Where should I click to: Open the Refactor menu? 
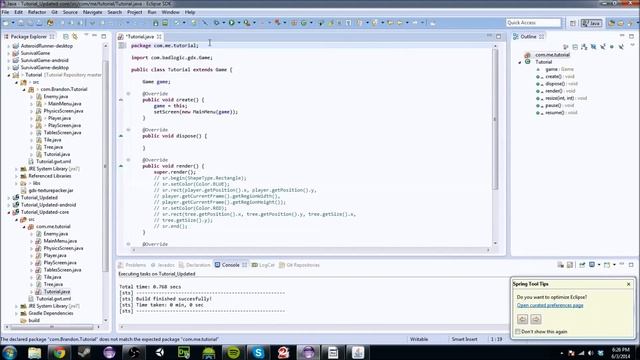click(37, 12)
